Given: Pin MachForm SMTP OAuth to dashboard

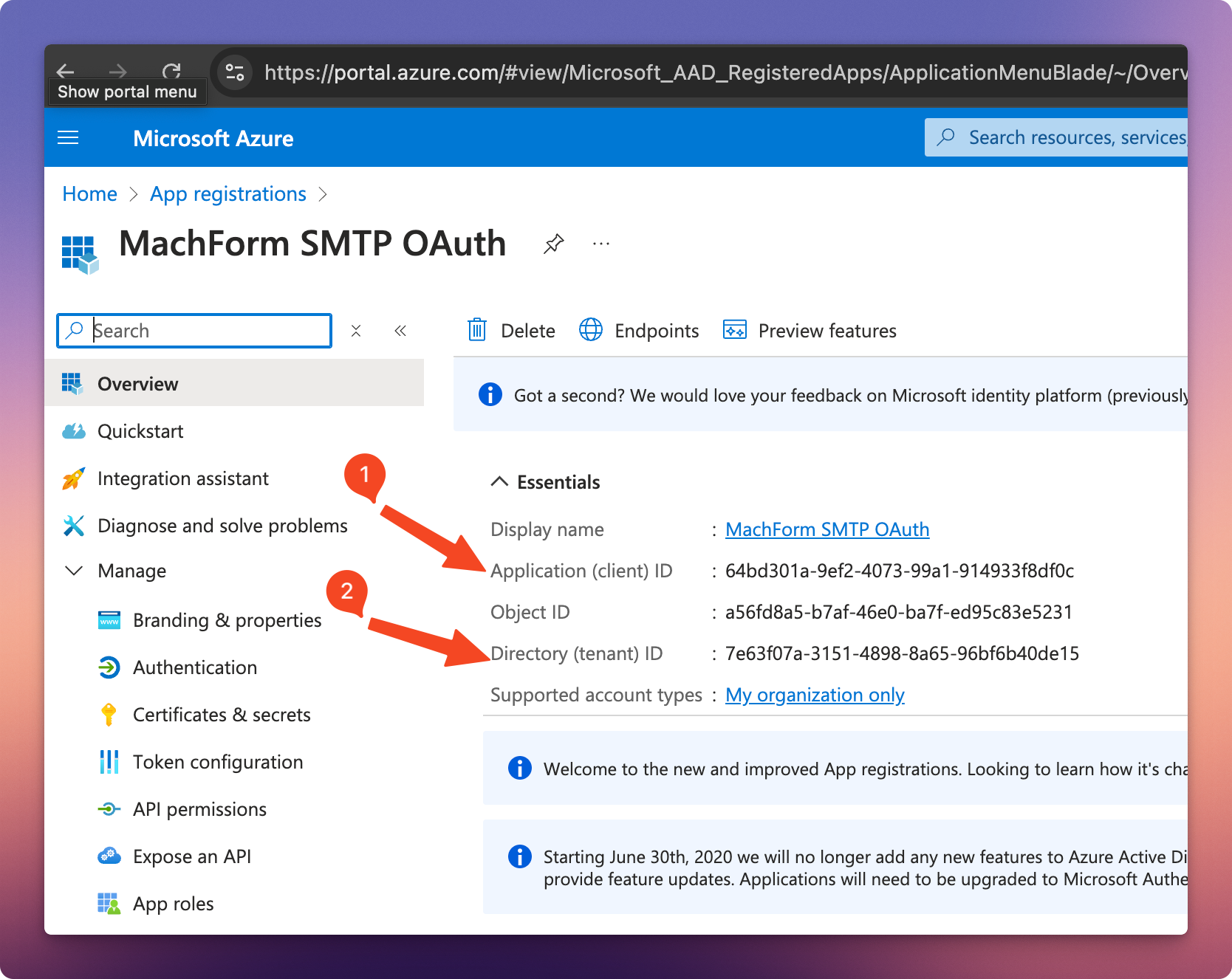Looking at the screenshot, I should coord(554,244).
